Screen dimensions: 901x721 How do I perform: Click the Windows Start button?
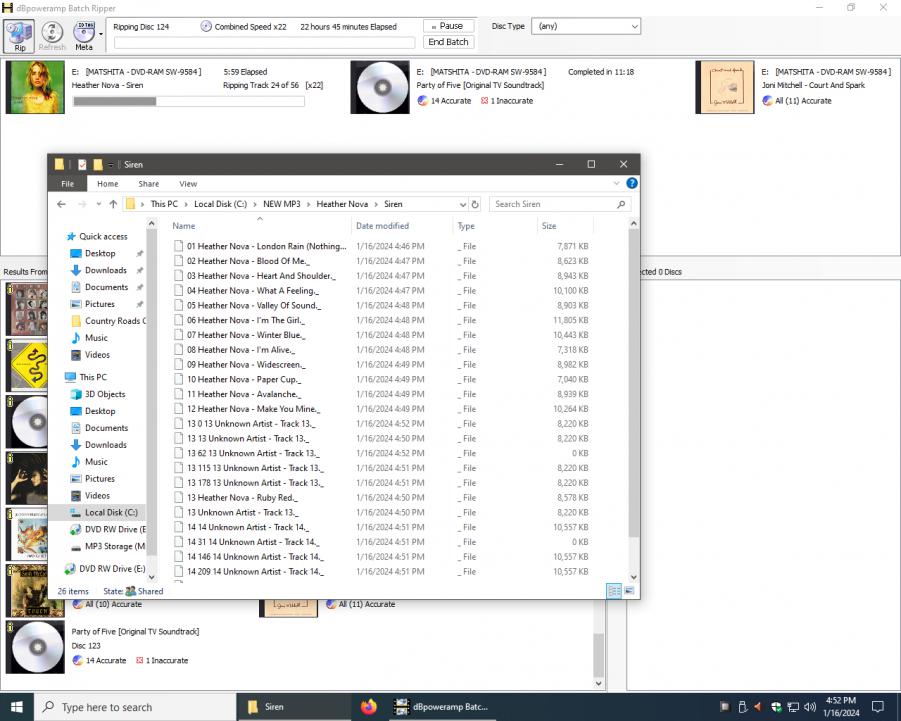(x=17, y=707)
